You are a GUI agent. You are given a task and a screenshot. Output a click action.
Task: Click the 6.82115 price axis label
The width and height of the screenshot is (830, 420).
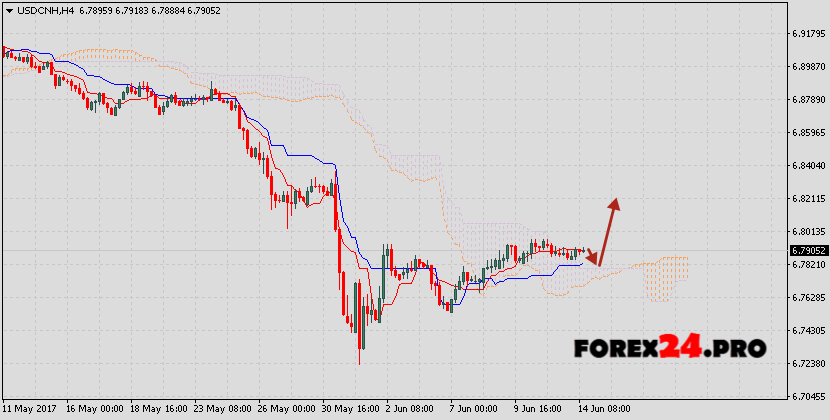point(807,198)
